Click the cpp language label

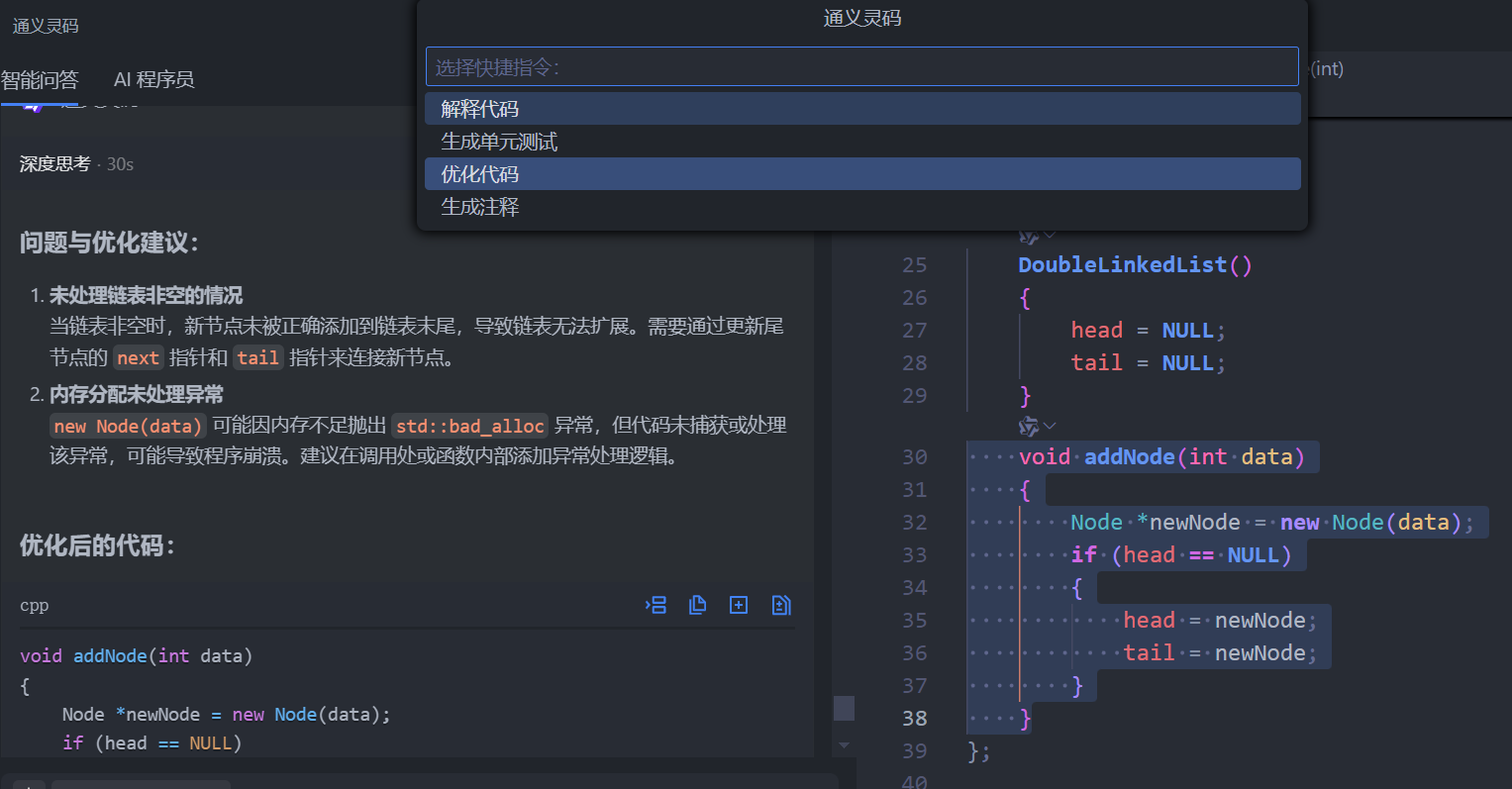pos(35,605)
